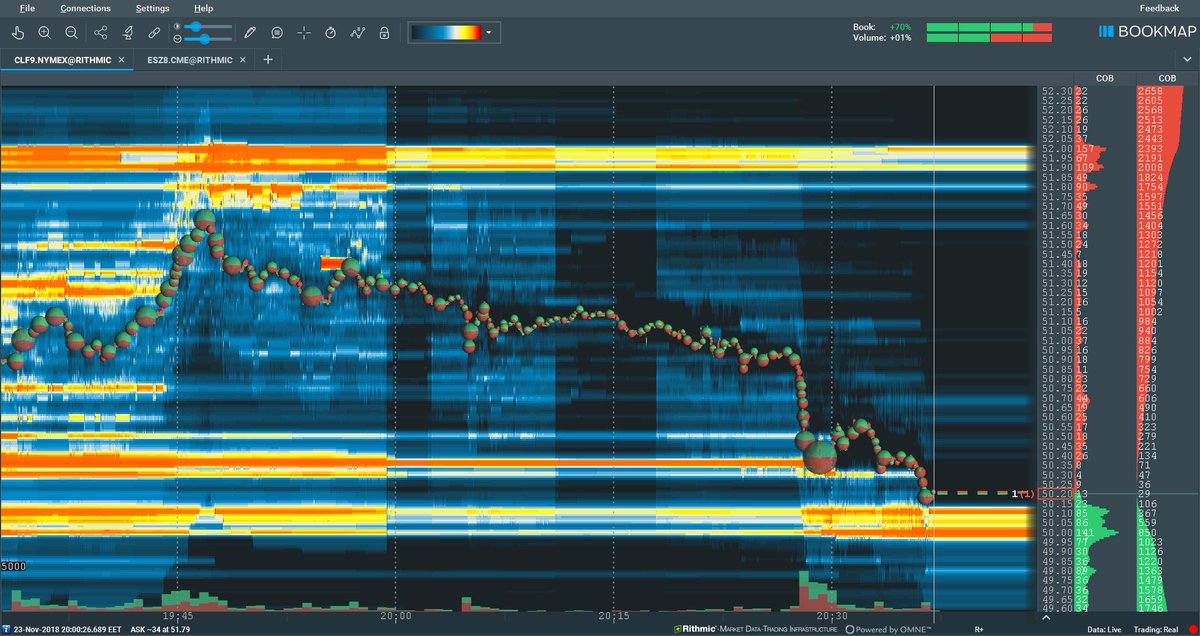Click the Powered by OMNE label

(x=886, y=629)
